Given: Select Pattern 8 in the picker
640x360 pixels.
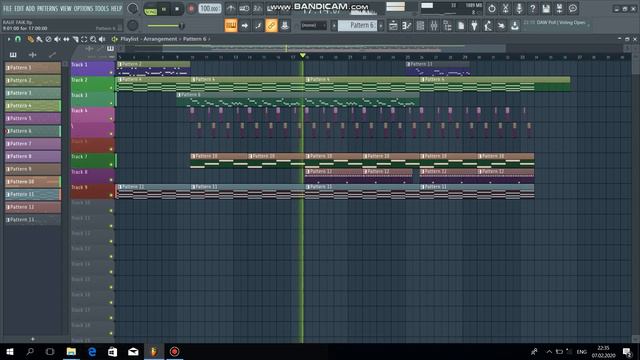Looking at the screenshot, I should click(33, 156).
